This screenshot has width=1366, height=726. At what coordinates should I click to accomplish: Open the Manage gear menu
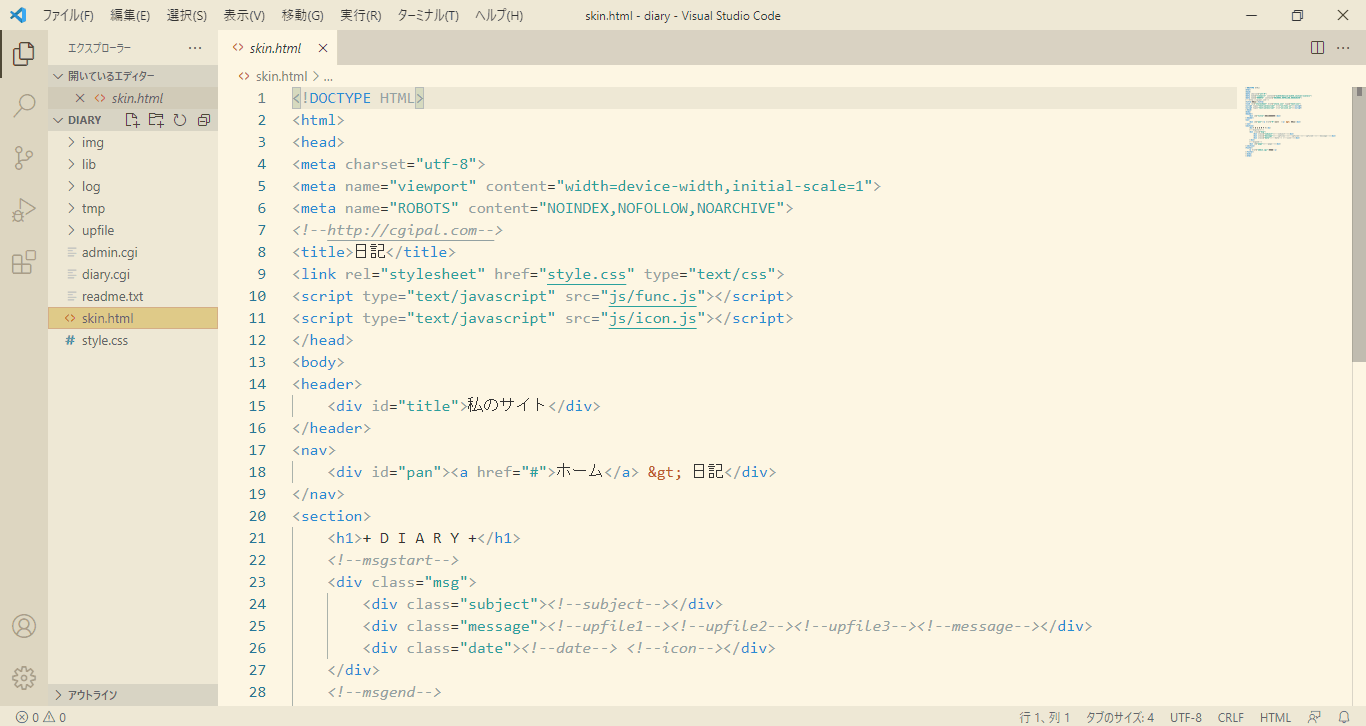[x=24, y=677]
